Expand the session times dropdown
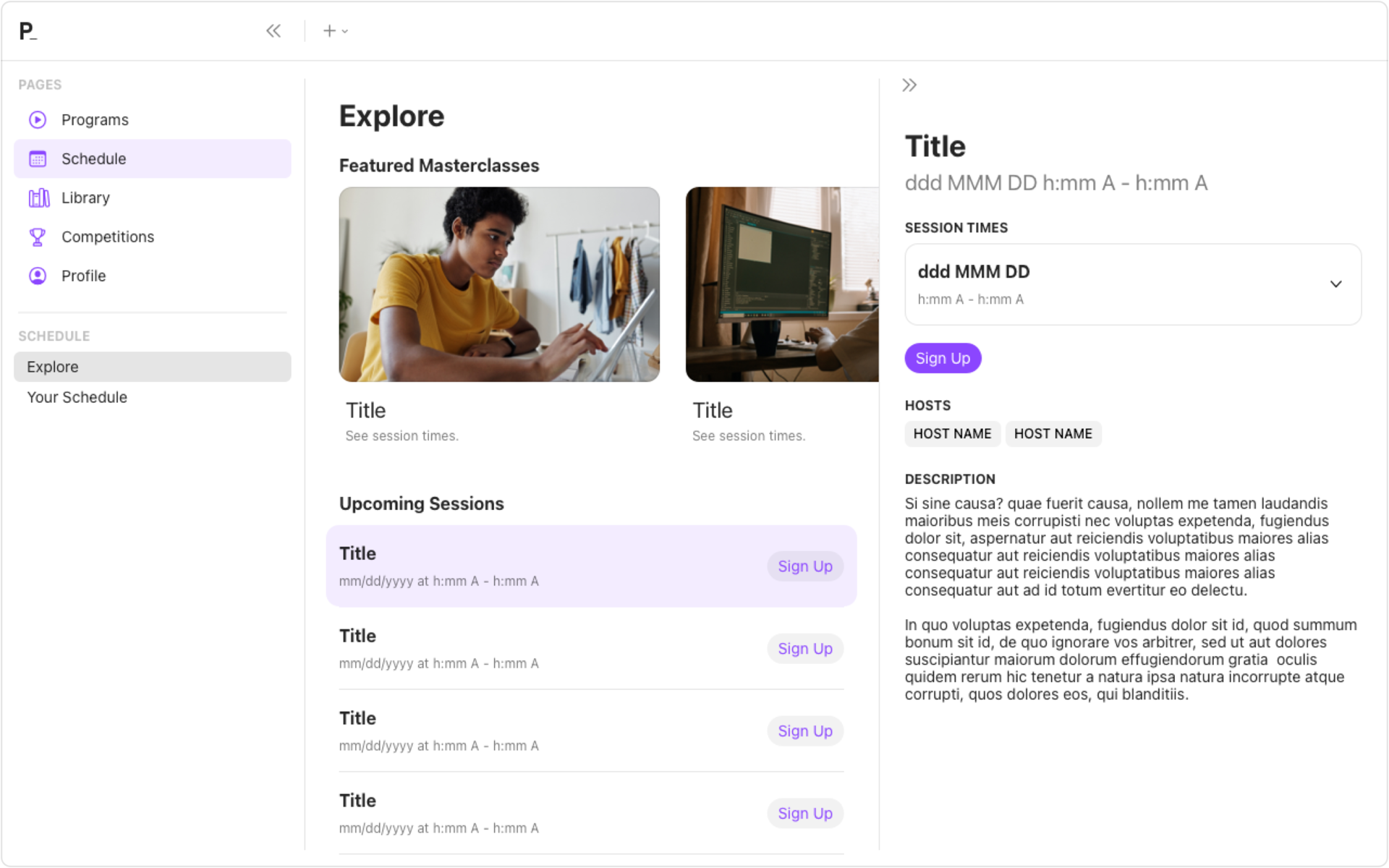This screenshot has width=1389, height=868. pyautogui.click(x=1133, y=284)
